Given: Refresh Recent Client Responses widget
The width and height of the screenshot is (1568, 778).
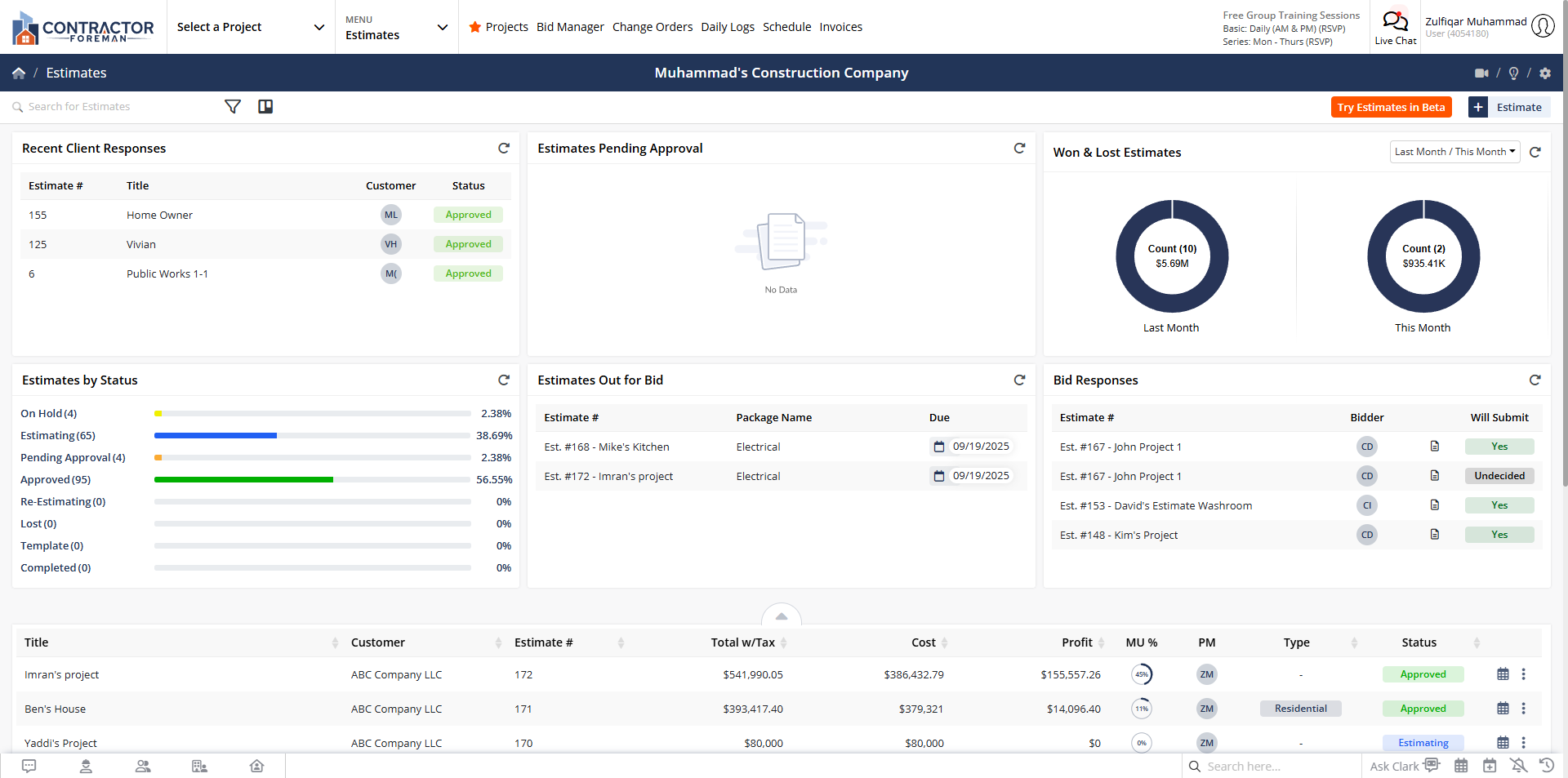Looking at the screenshot, I should [504, 149].
